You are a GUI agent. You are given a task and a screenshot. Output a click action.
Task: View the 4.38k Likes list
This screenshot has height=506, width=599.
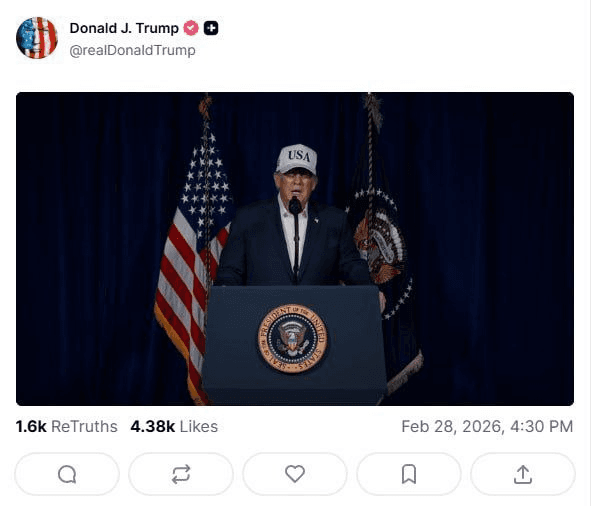[174, 427]
